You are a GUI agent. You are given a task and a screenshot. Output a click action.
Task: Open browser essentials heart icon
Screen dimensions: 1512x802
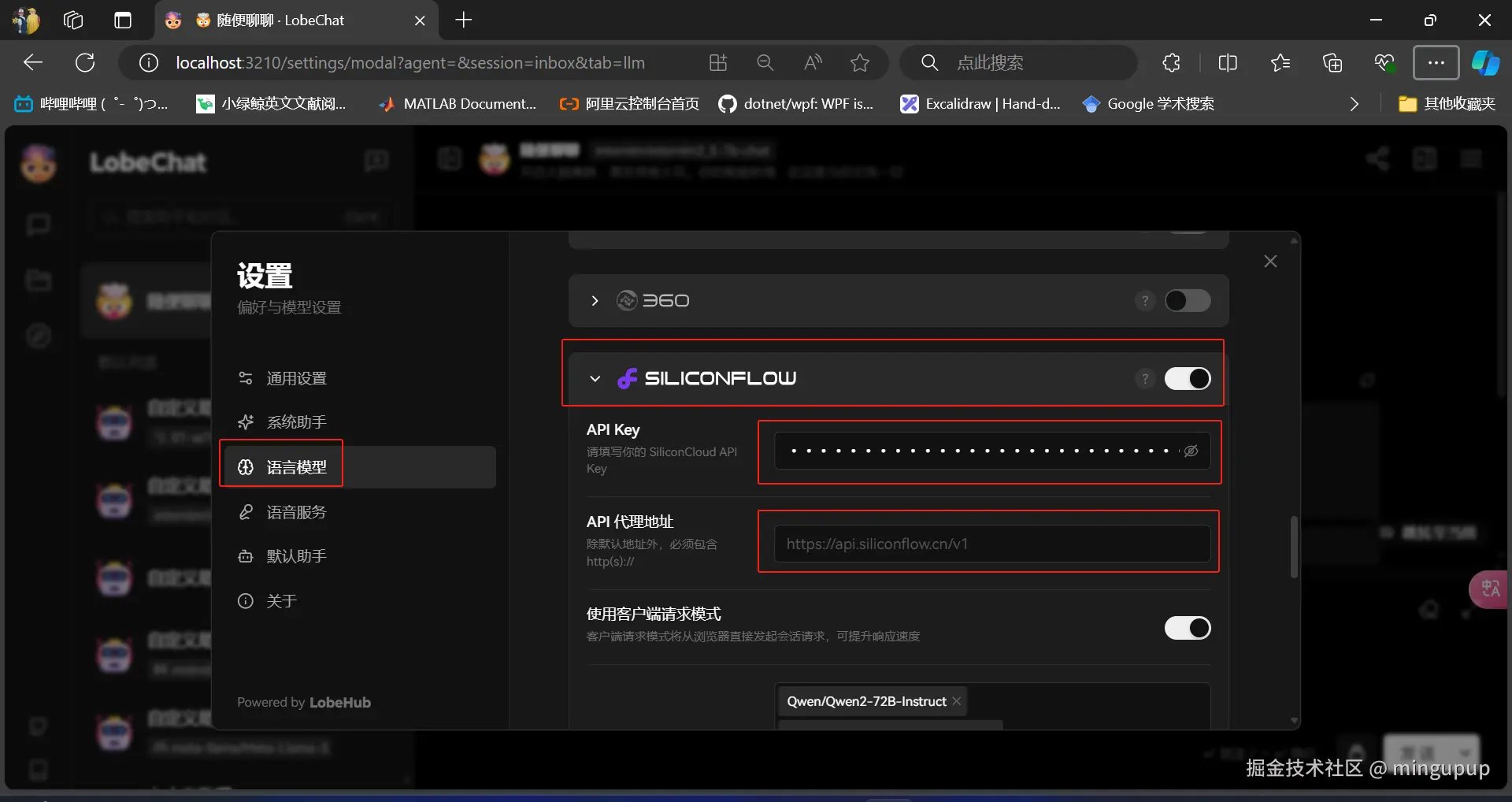click(1384, 62)
